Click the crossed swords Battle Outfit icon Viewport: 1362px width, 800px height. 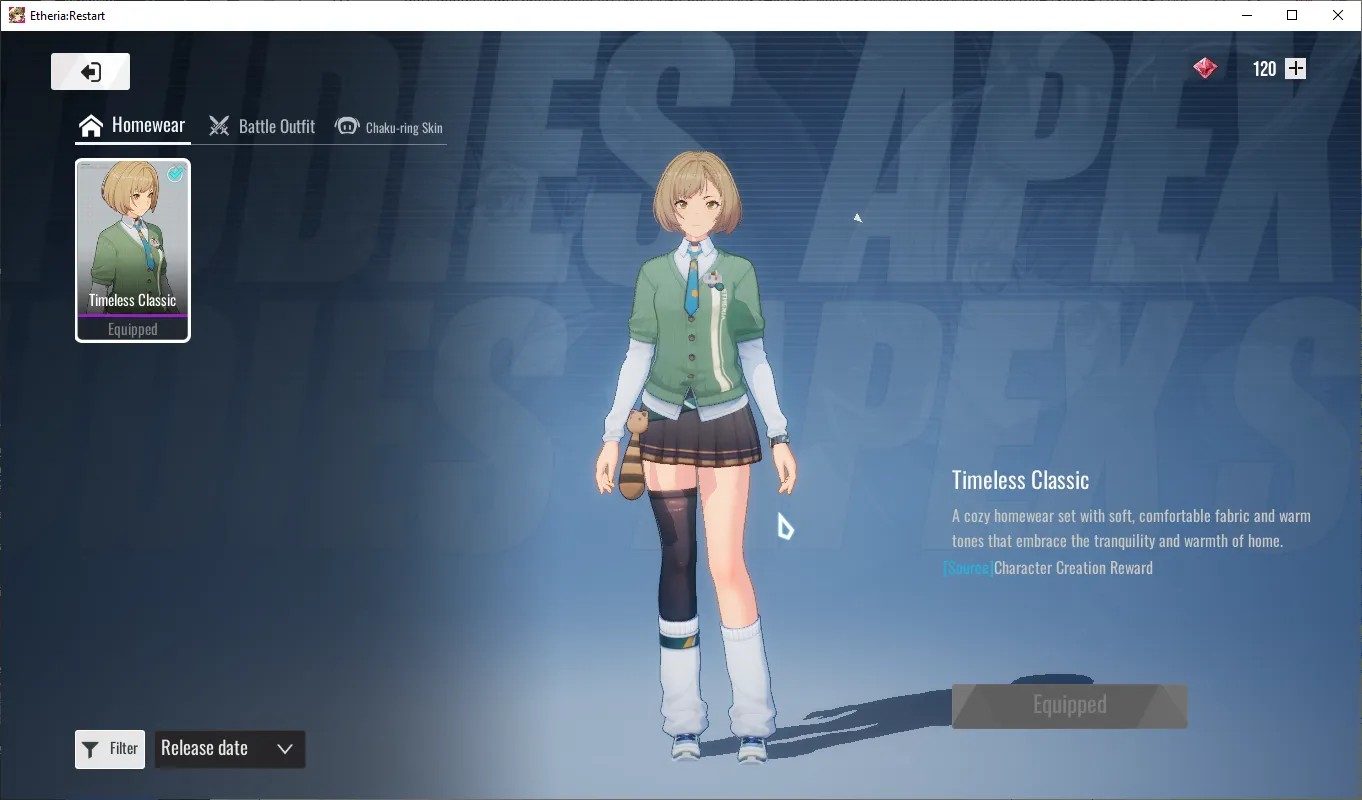tap(219, 126)
